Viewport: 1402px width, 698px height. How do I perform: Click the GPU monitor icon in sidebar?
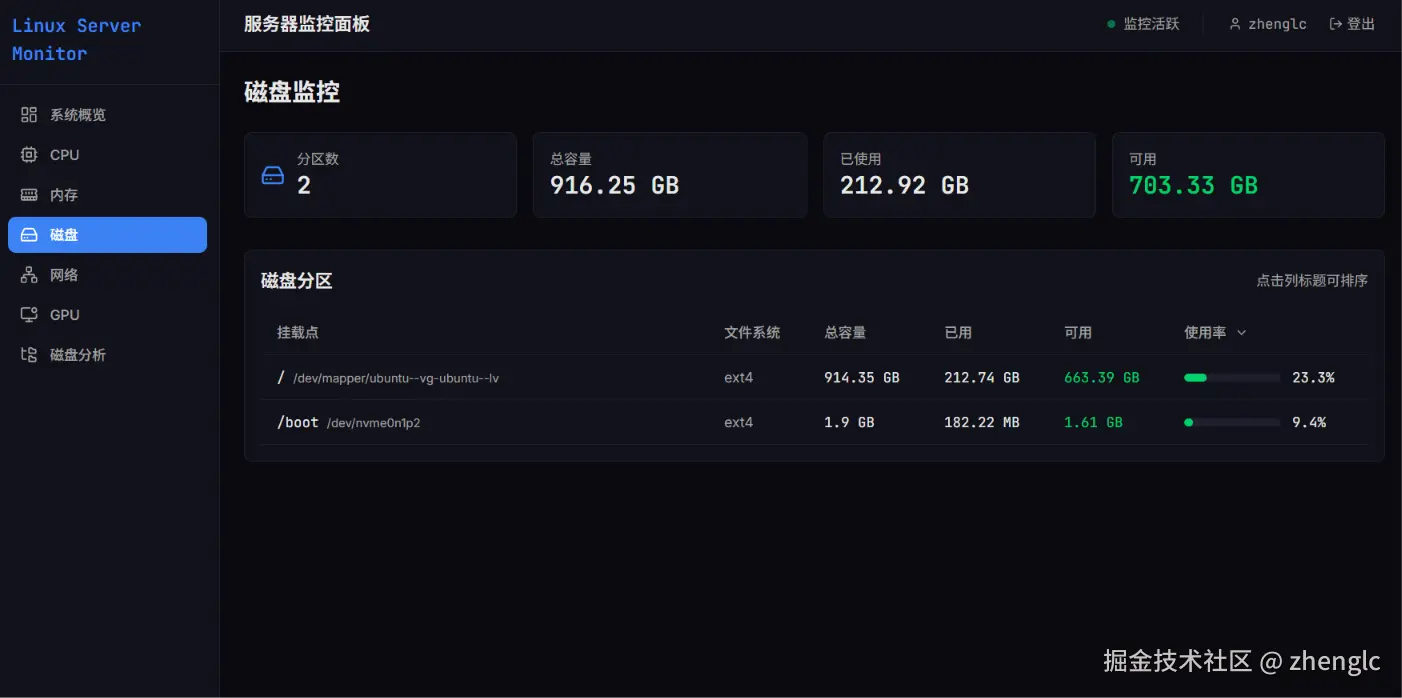coord(29,315)
